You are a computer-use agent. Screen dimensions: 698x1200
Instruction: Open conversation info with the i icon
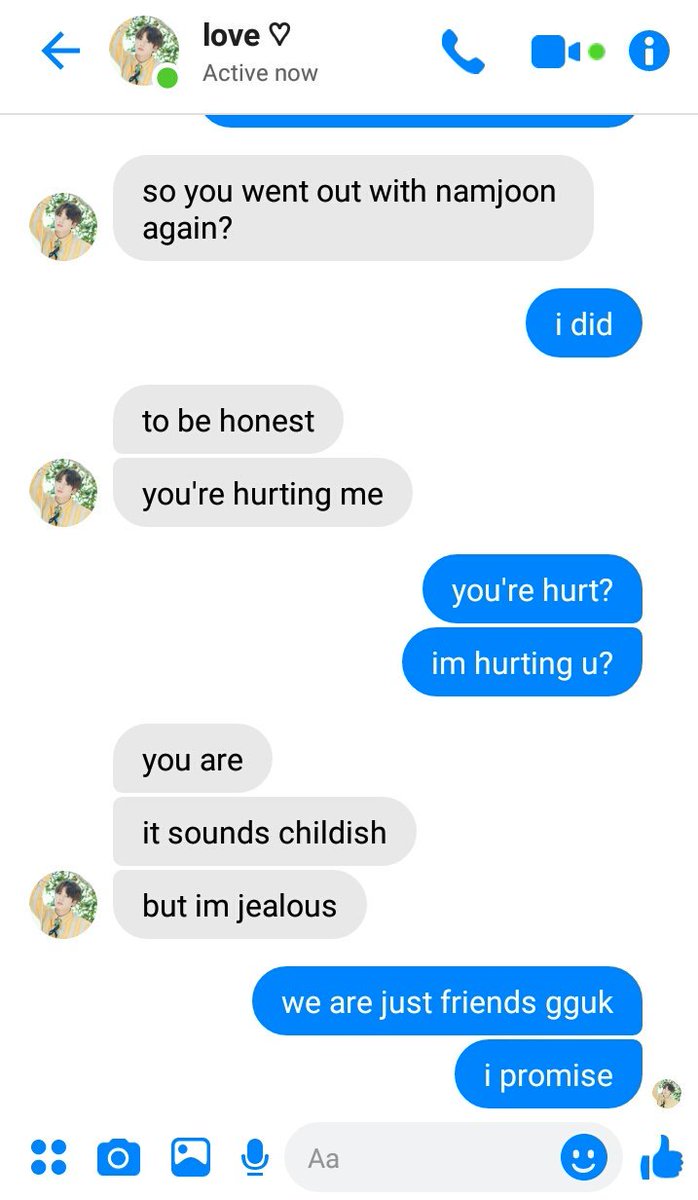[x=648, y=51]
